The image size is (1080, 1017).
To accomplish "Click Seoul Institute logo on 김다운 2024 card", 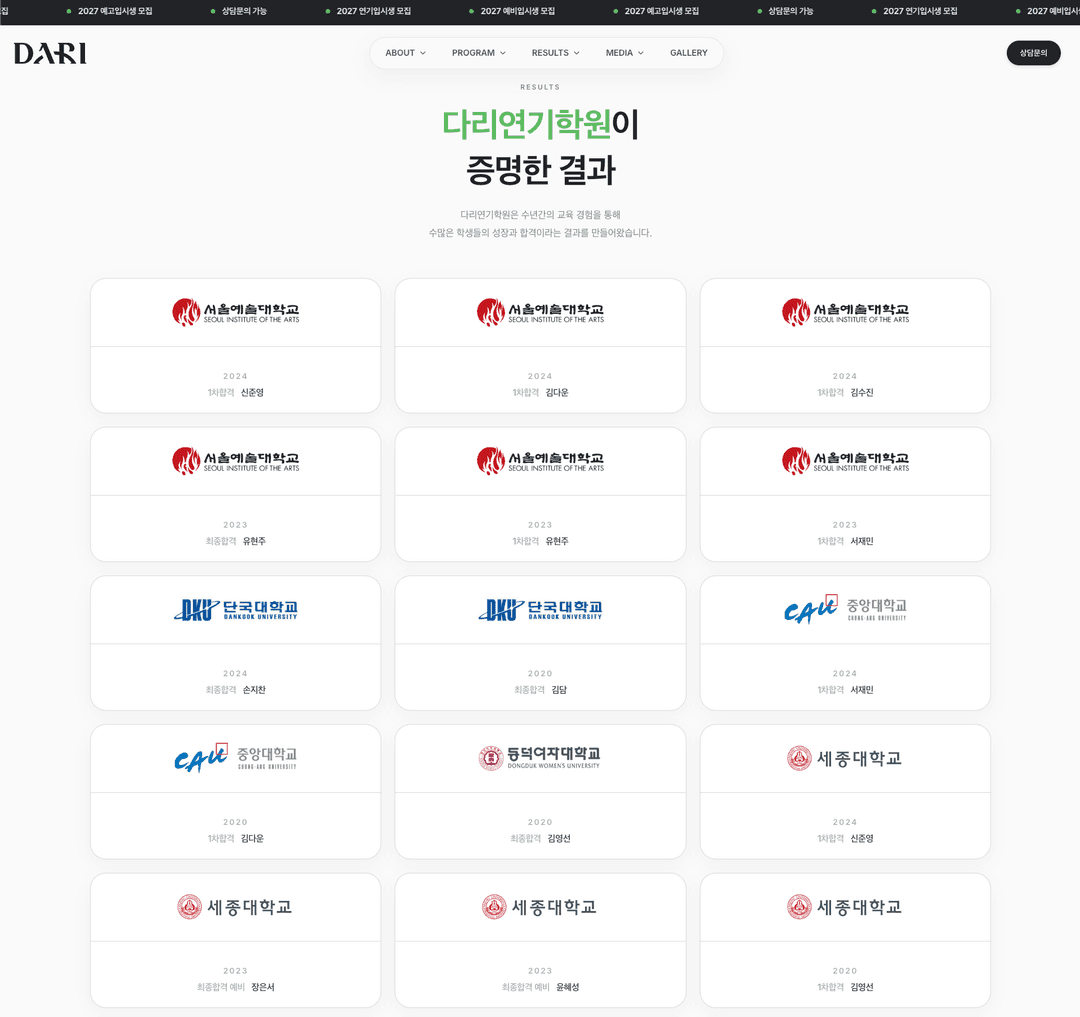I will coord(540,311).
